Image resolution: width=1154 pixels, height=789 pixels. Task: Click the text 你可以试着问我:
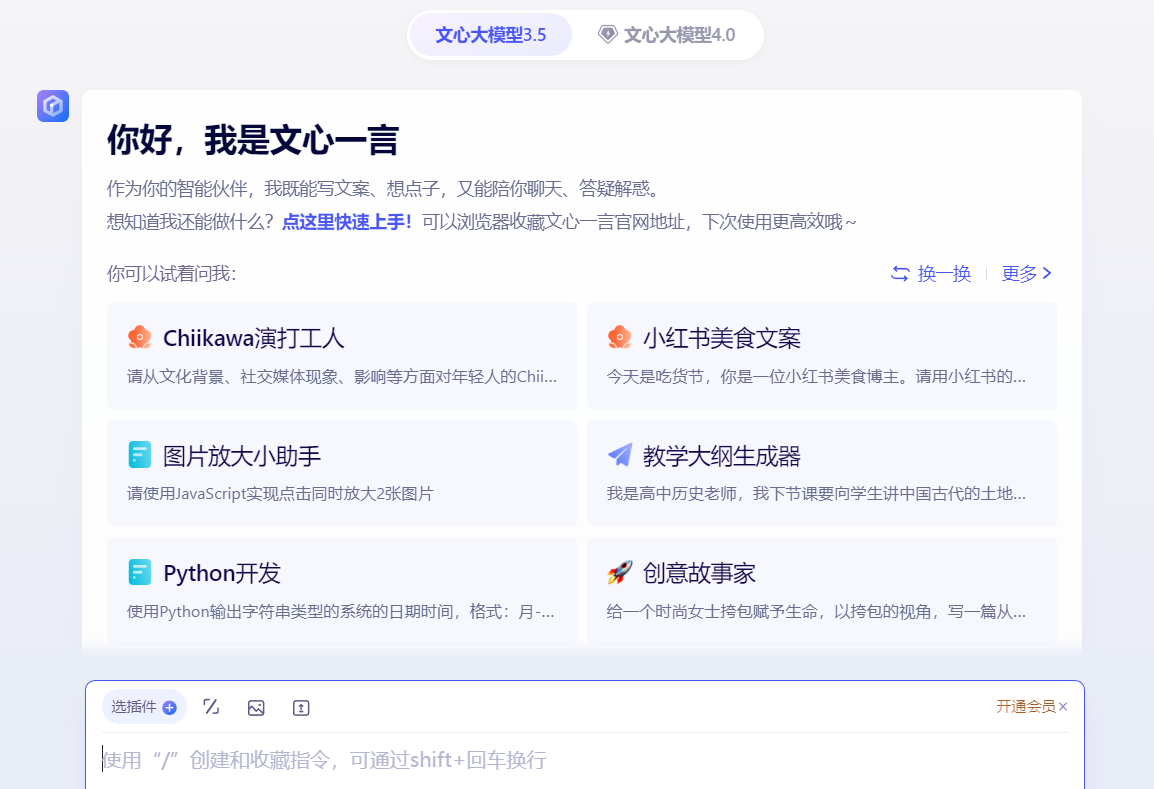171,274
